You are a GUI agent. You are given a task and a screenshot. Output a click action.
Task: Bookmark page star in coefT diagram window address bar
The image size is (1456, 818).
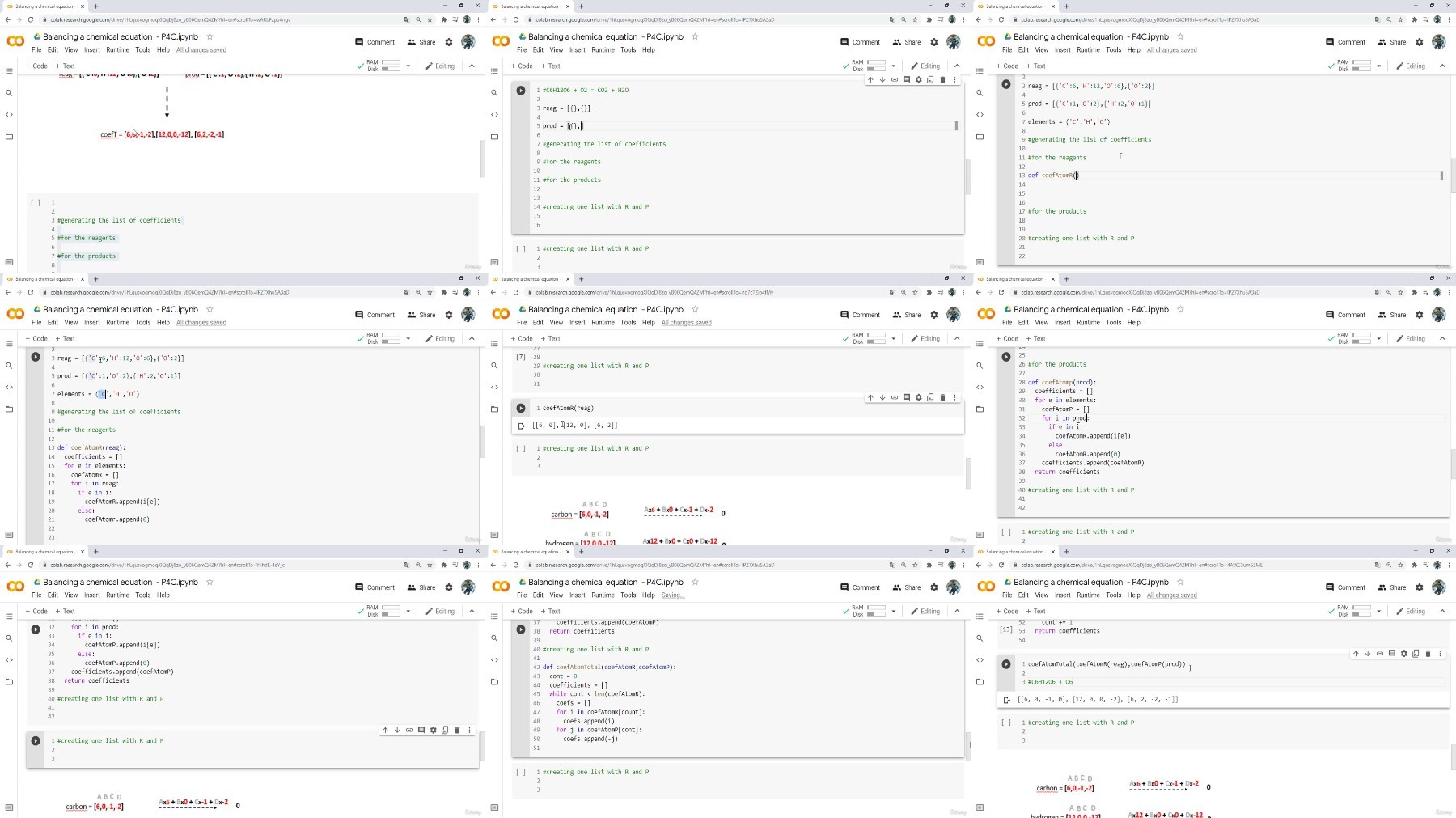(x=430, y=19)
